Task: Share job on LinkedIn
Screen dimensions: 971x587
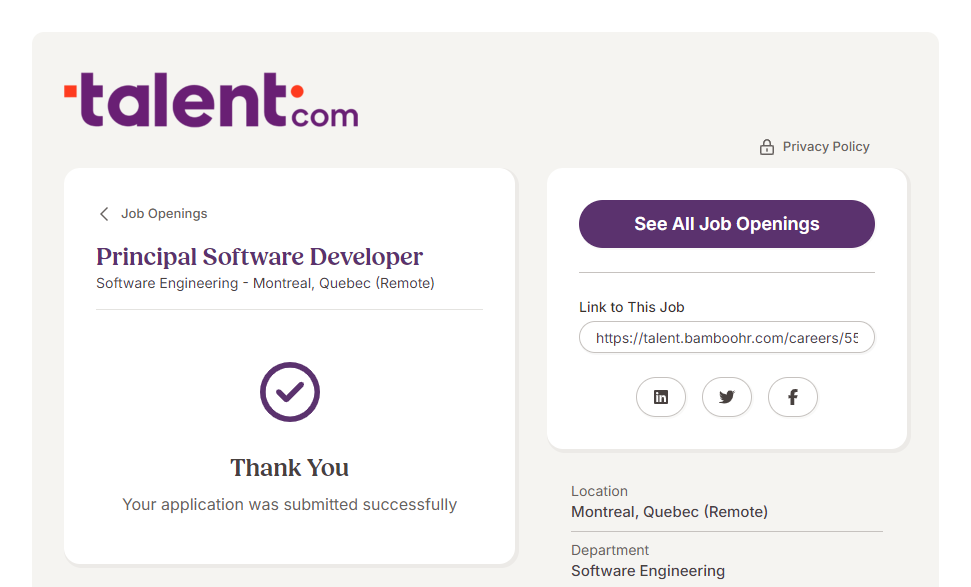Action: [x=661, y=397]
